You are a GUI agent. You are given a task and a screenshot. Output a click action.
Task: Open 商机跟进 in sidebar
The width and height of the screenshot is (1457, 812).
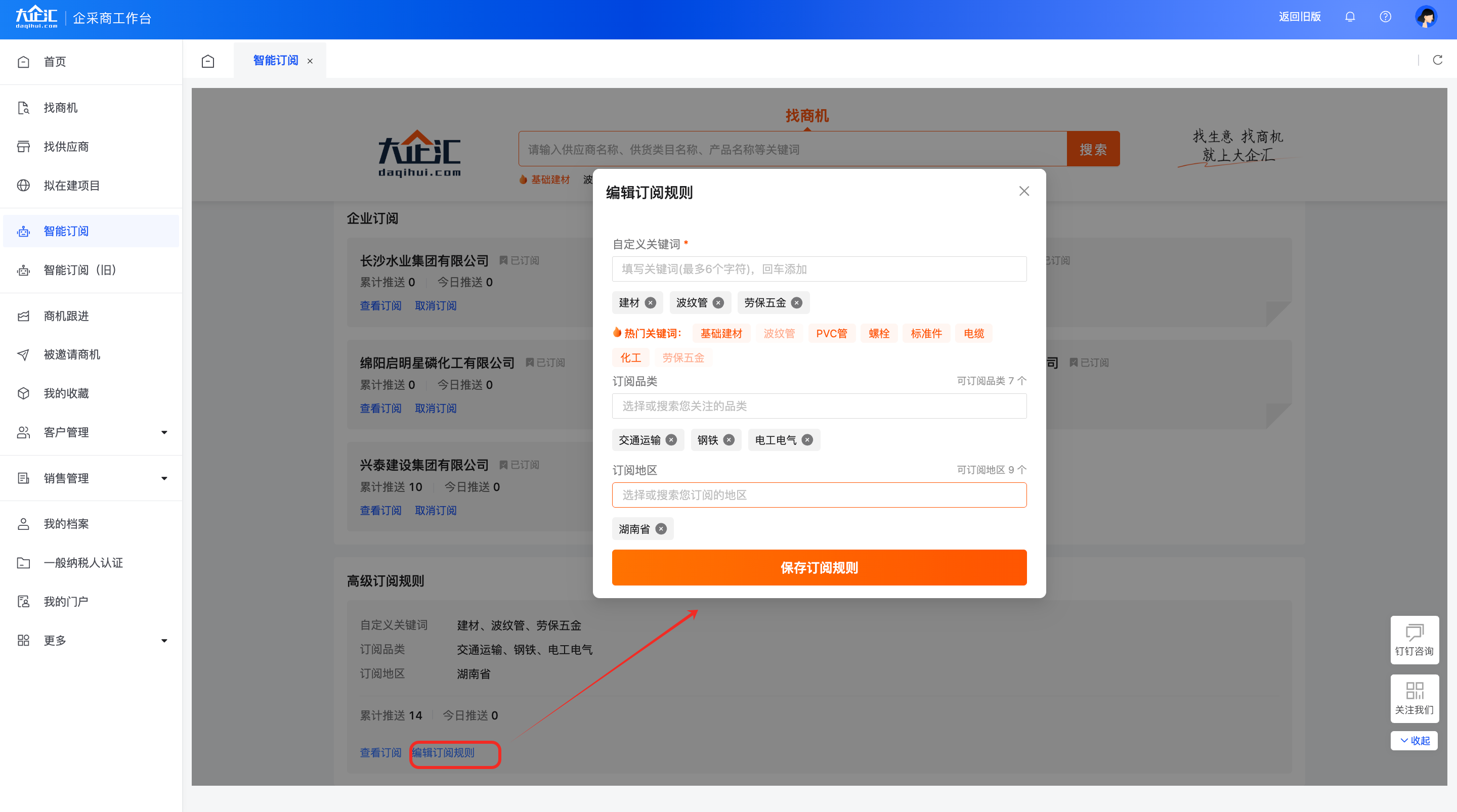[91, 315]
